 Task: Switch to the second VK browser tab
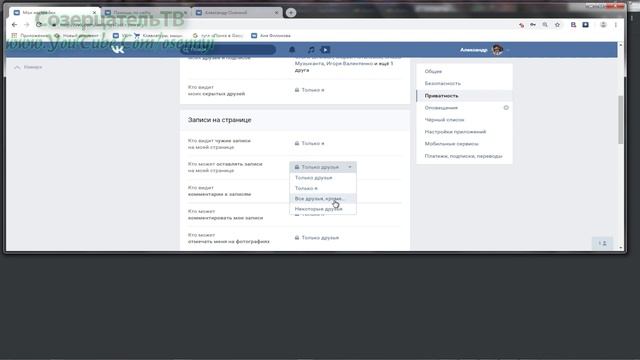click(146, 13)
